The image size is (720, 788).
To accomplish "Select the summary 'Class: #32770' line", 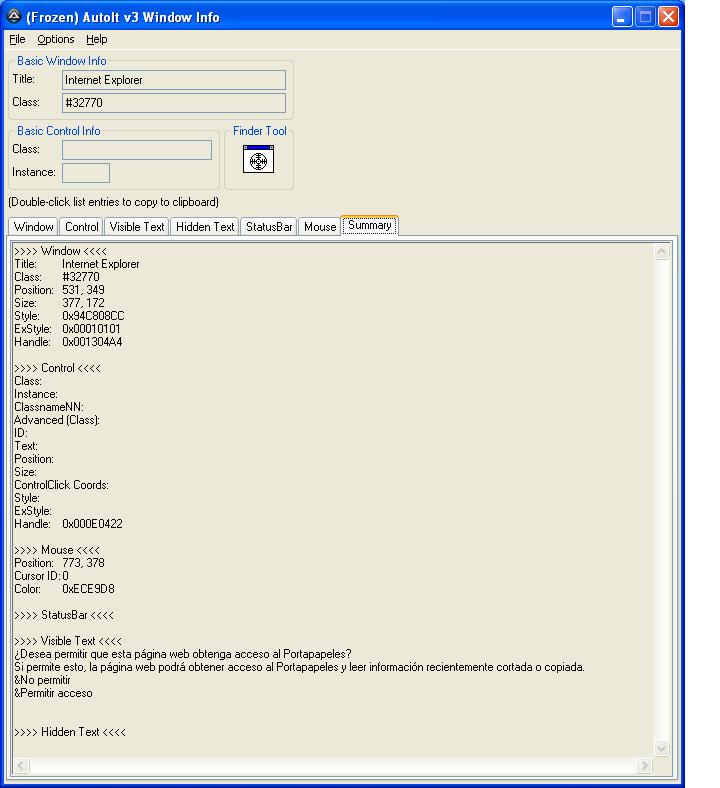I will click(57, 277).
